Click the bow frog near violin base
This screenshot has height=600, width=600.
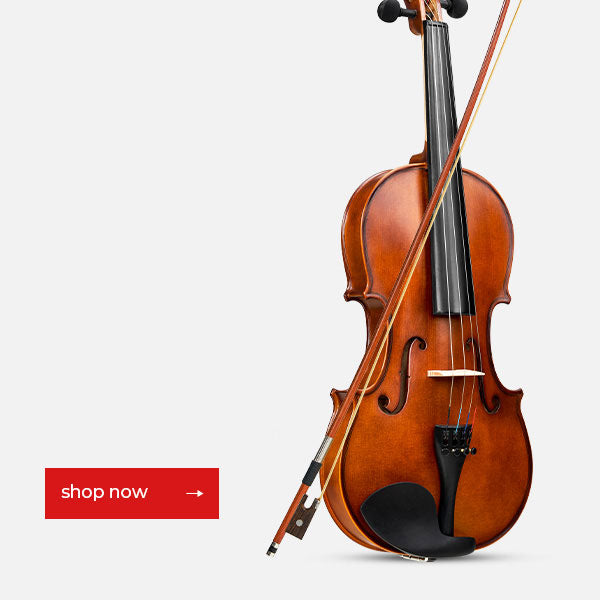302,517
